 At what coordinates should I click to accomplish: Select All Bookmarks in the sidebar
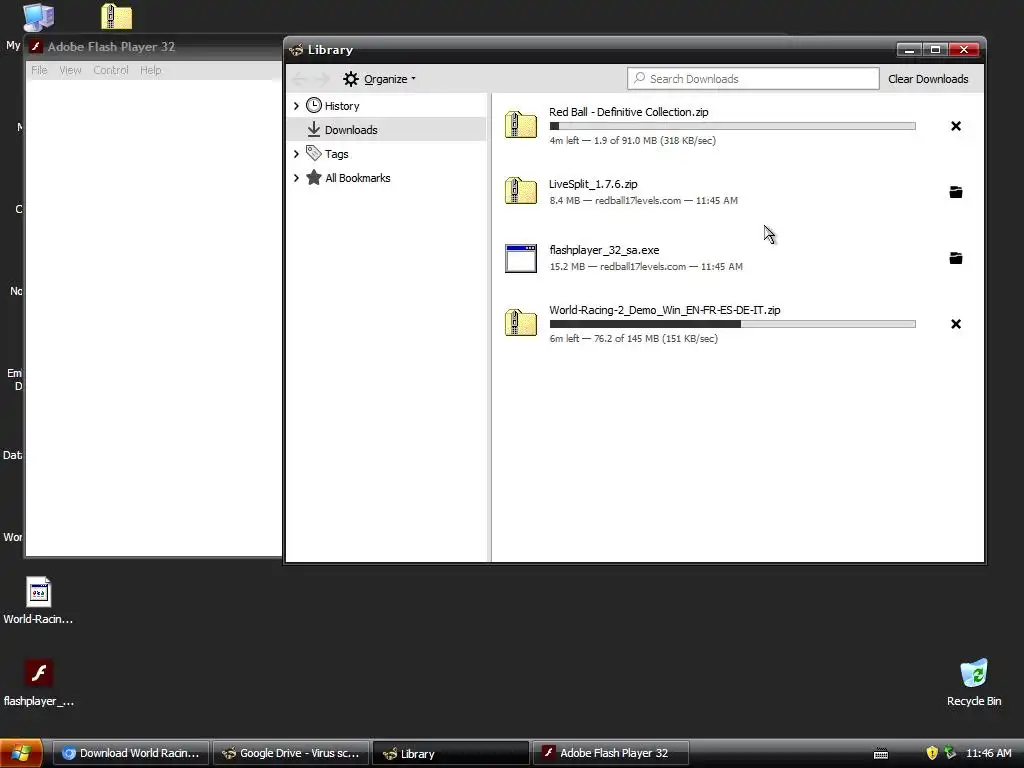pyautogui.click(x=387, y=178)
